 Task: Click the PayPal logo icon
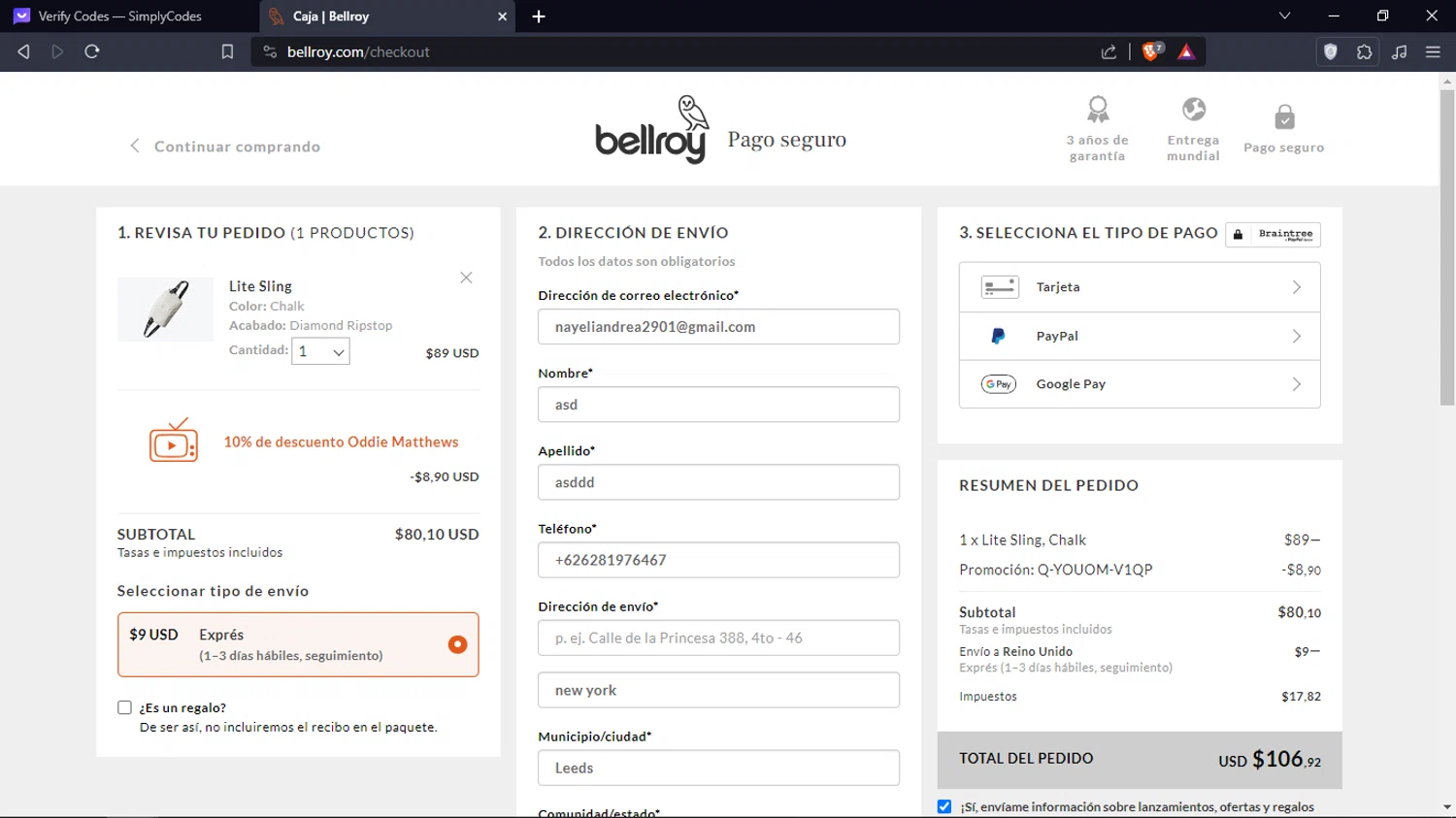coord(998,336)
